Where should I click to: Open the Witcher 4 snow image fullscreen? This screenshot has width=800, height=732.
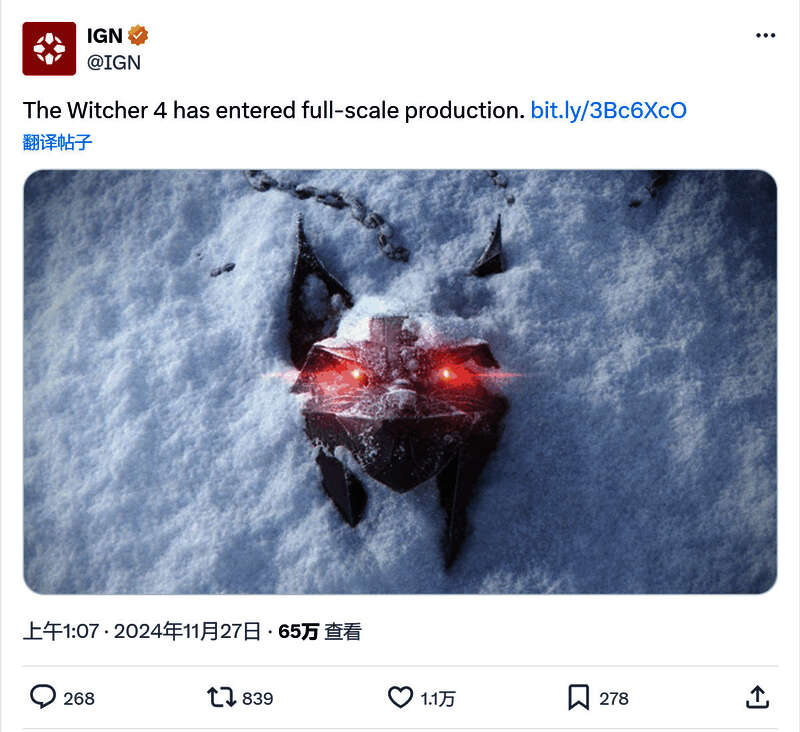400,388
